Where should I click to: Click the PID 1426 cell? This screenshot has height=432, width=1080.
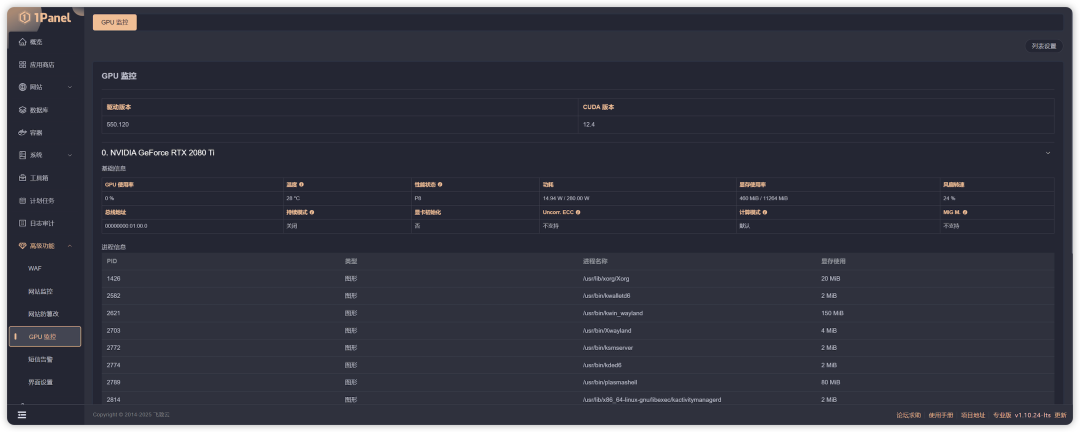point(114,278)
